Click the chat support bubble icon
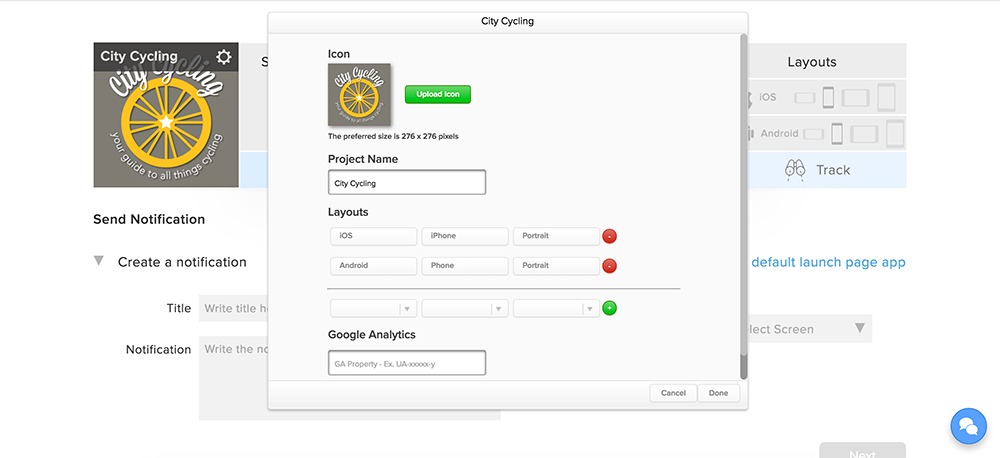Screen dimensions: 1000x458 (968, 425)
